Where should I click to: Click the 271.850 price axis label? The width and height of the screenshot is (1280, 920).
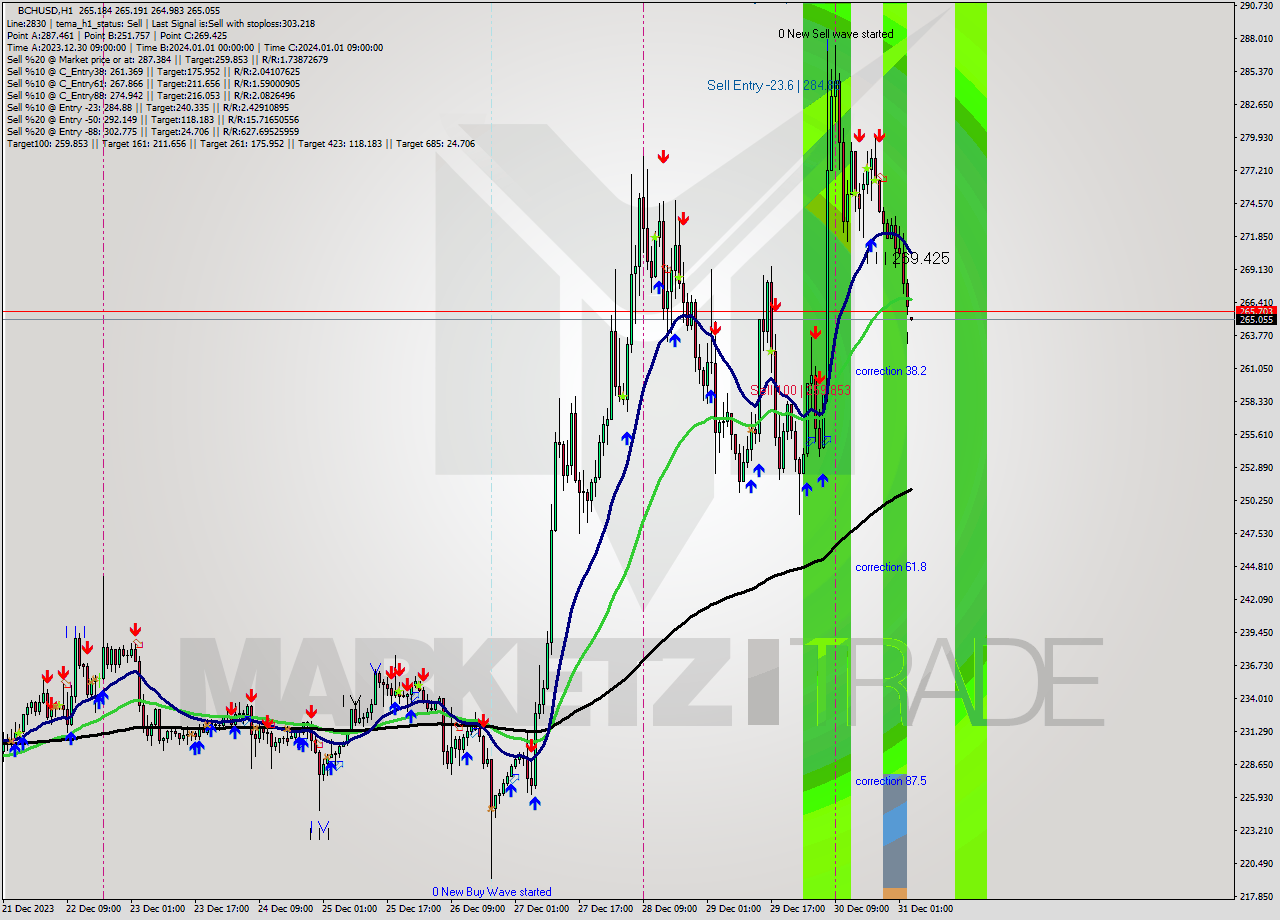(x=1256, y=236)
